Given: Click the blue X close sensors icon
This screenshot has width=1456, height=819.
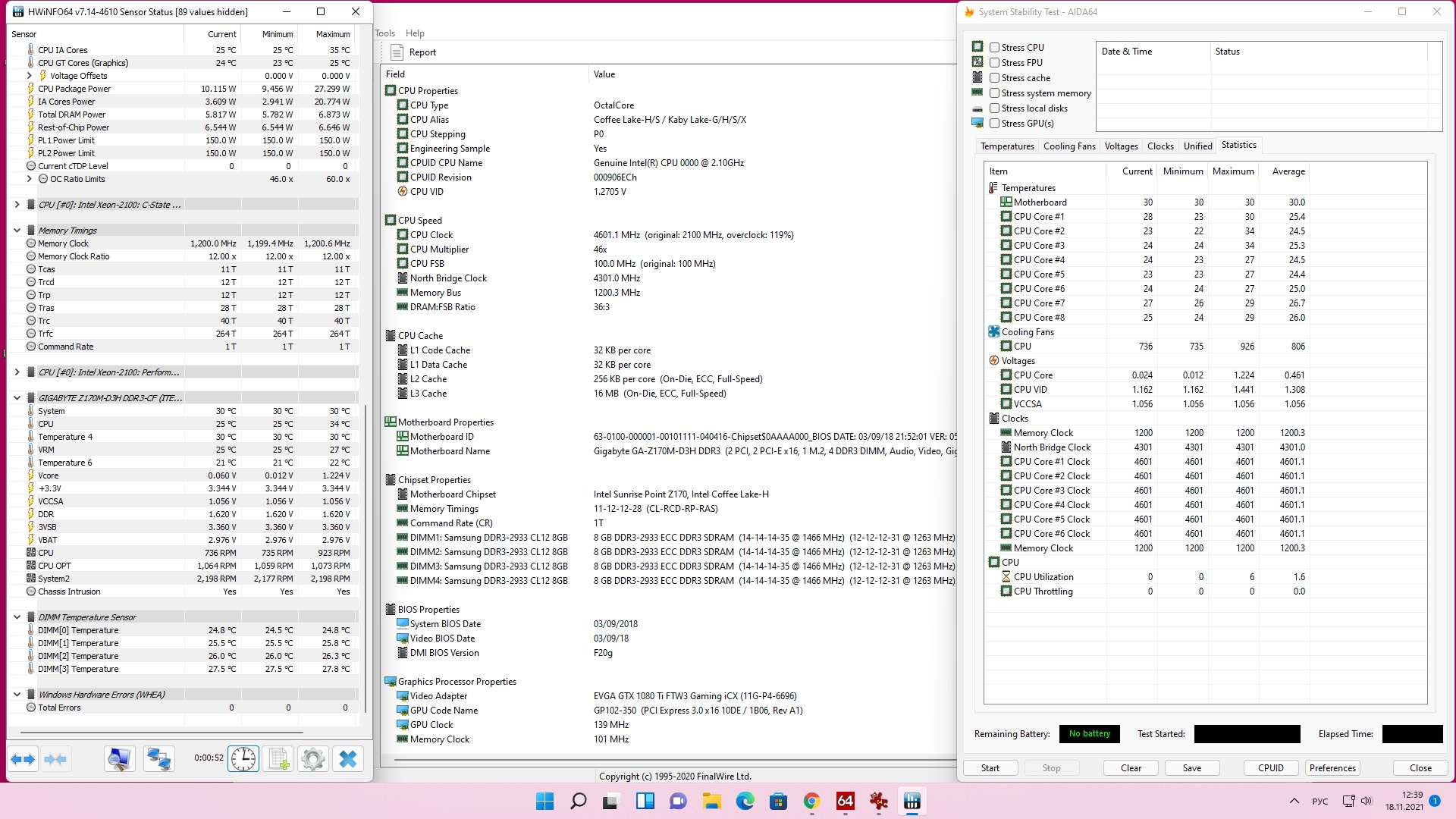Looking at the screenshot, I should (x=348, y=759).
